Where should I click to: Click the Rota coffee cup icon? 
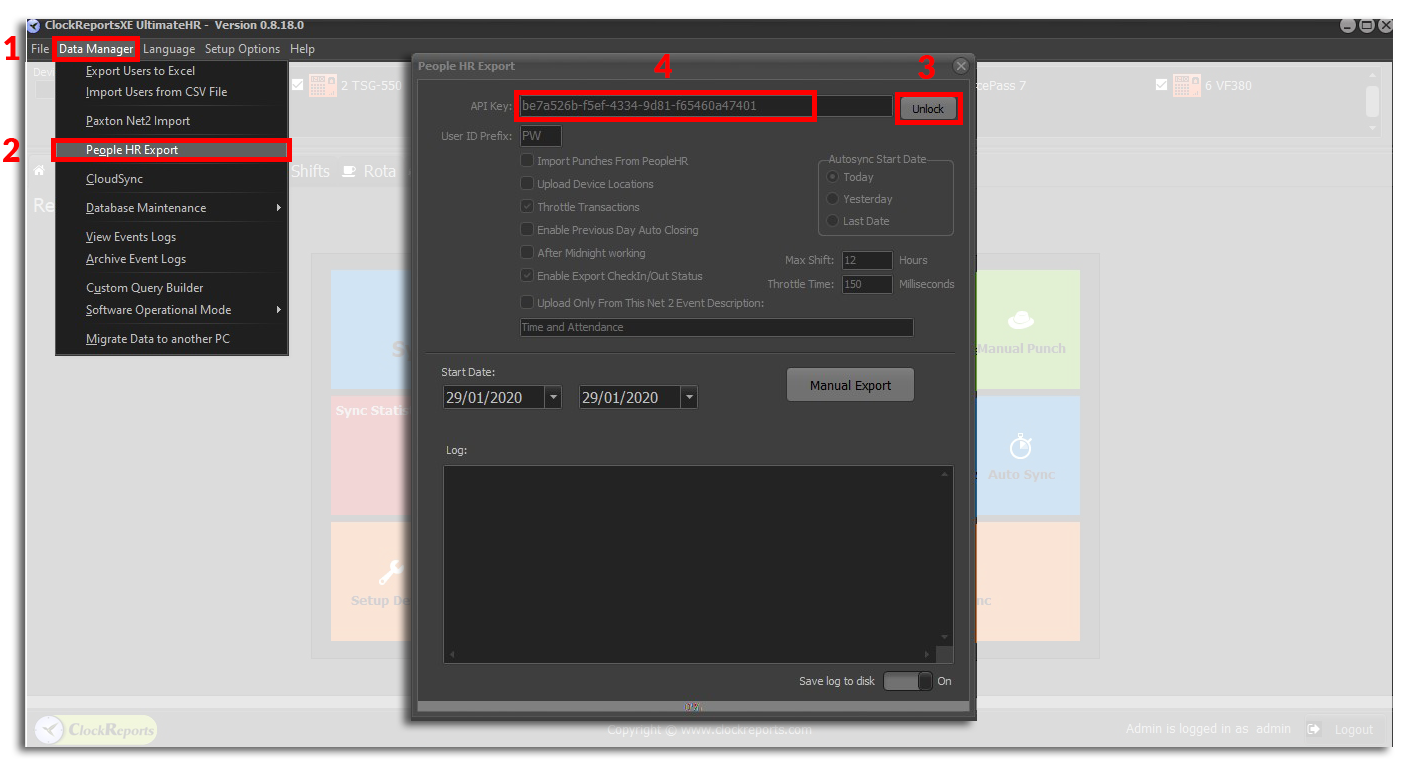(349, 171)
